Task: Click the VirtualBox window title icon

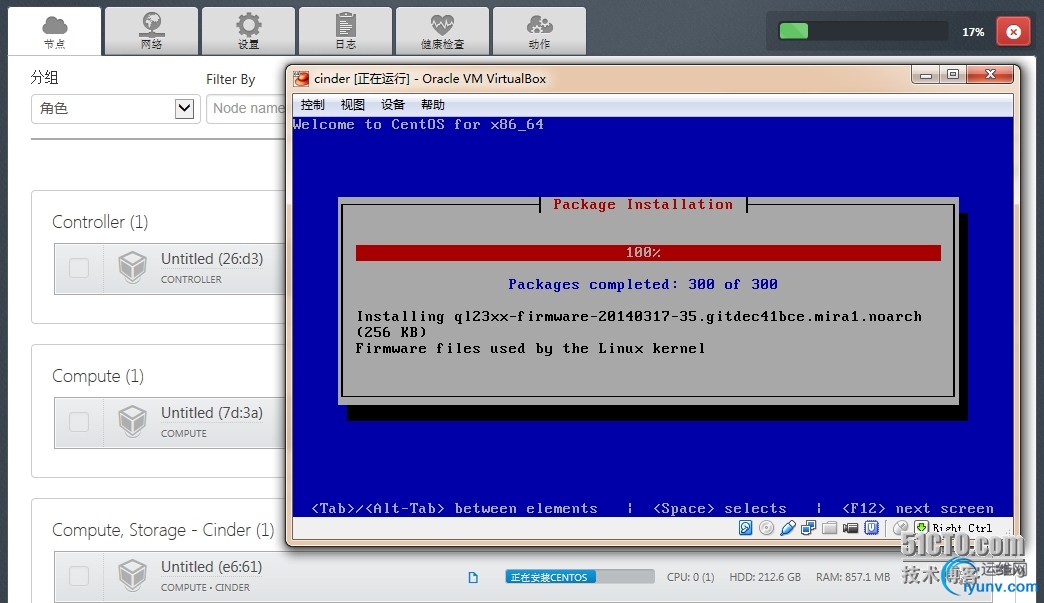Action: [301, 79]
